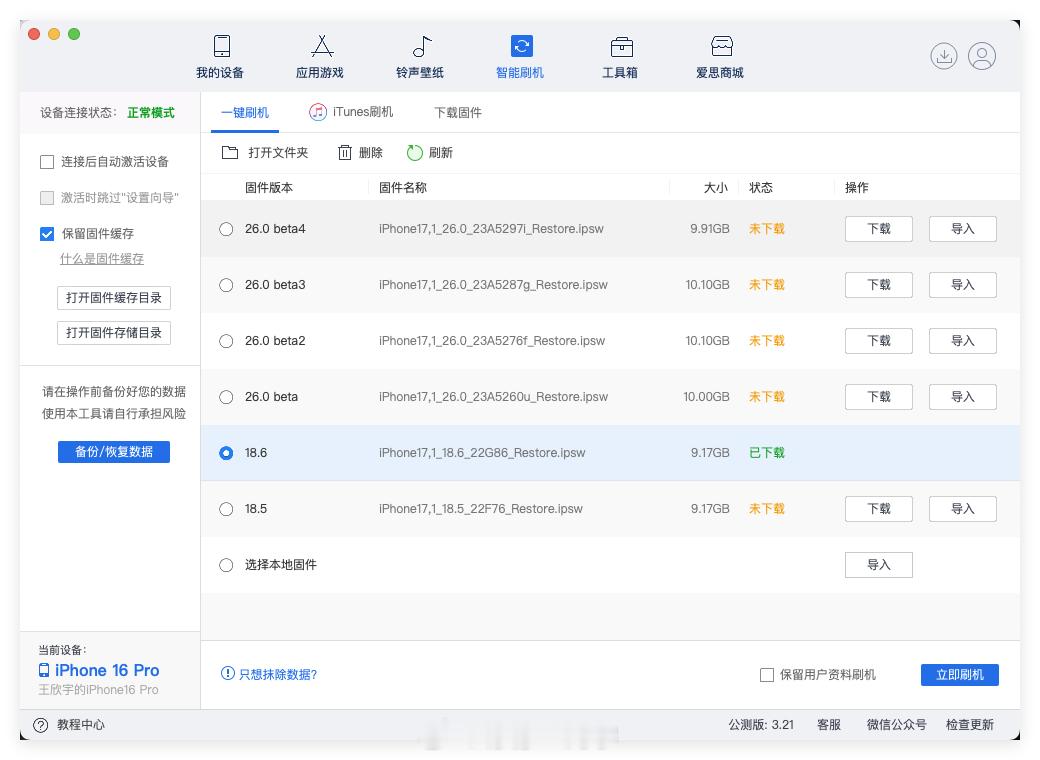Select the 26.0 beta3 firmware radio button
Viewport: 1040px width, 760px height.
[226, 285]
